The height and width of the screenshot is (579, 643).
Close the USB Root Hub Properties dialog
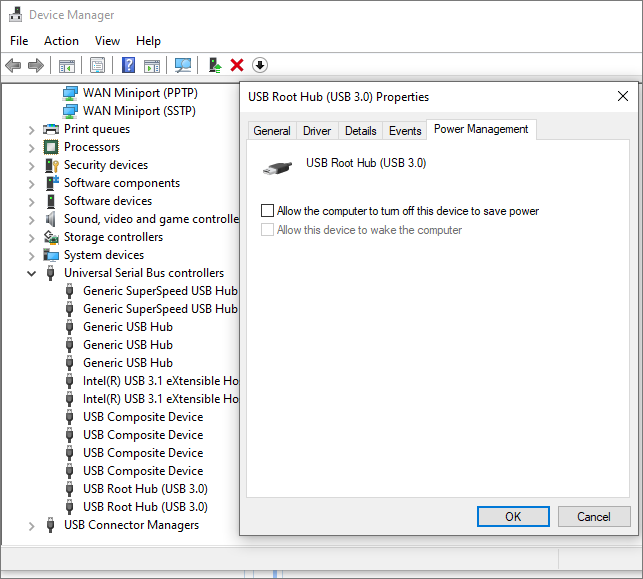(623, 96)
